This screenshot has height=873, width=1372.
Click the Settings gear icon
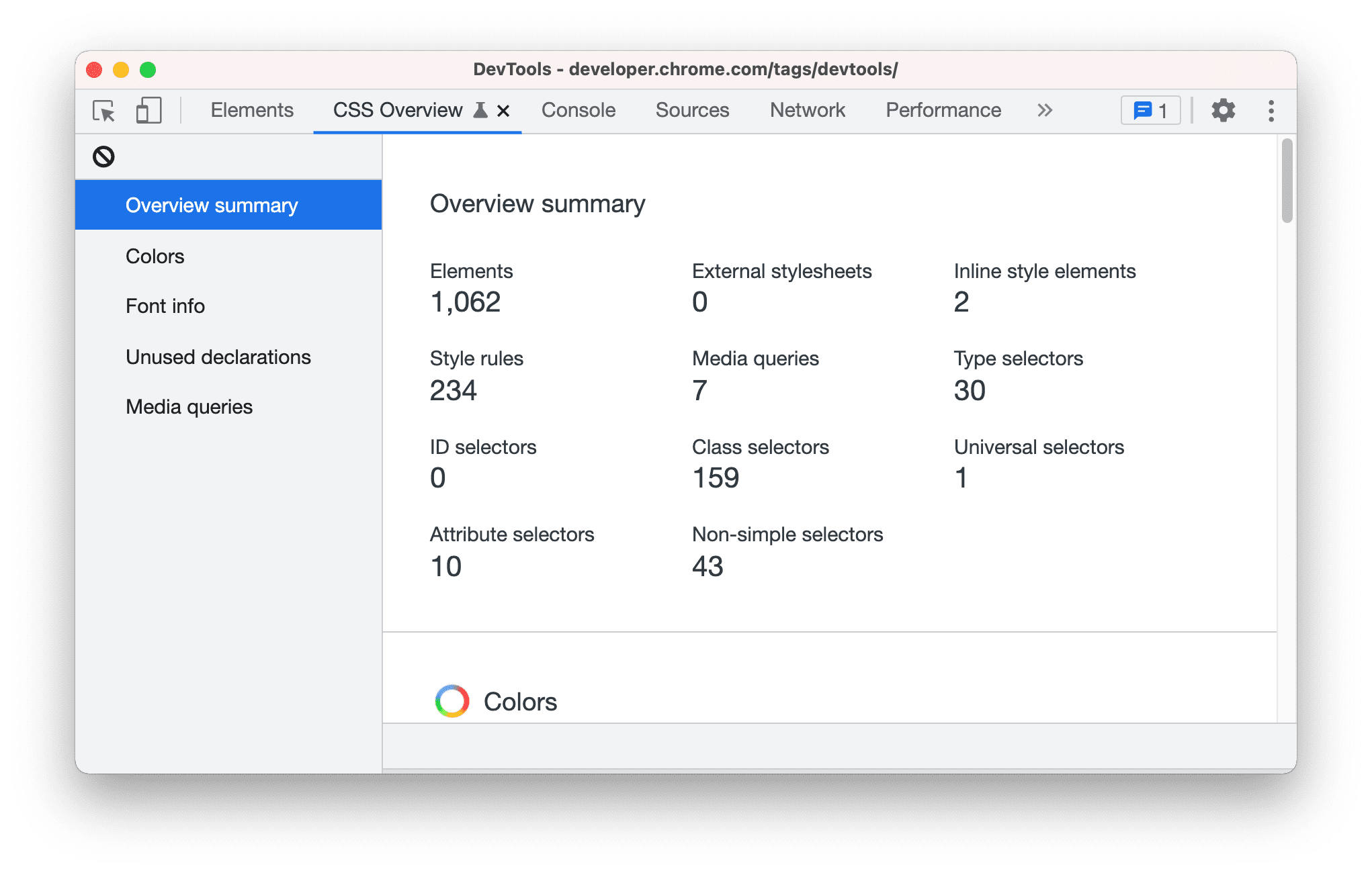pyautogui.click(x=1225, y=110)
